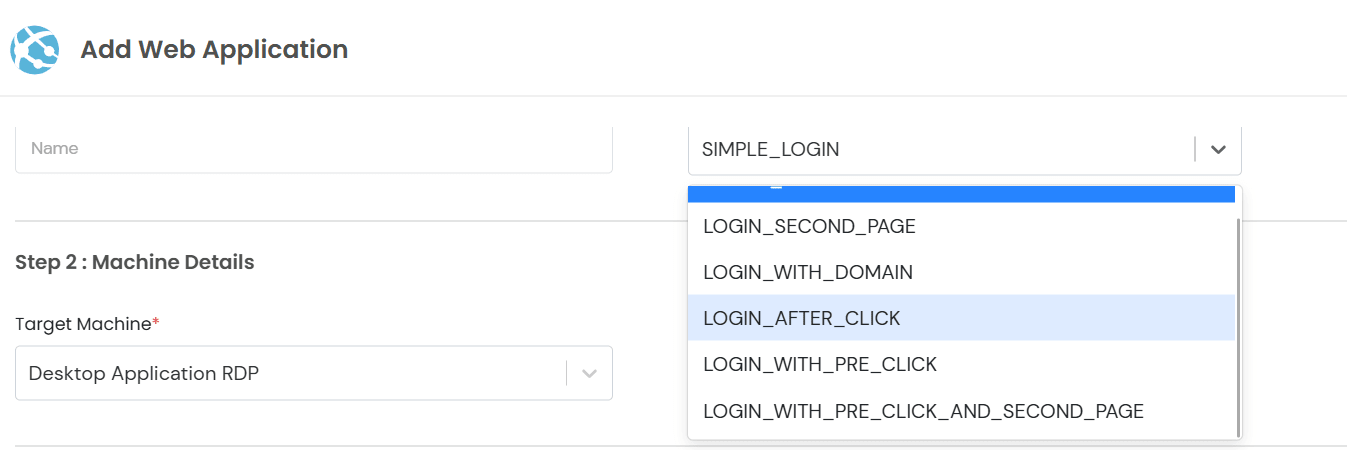Image resolution: width=1347 pixels, height=450 pixels.
Task: Focus the Name input field
Action: pos(313,149)
